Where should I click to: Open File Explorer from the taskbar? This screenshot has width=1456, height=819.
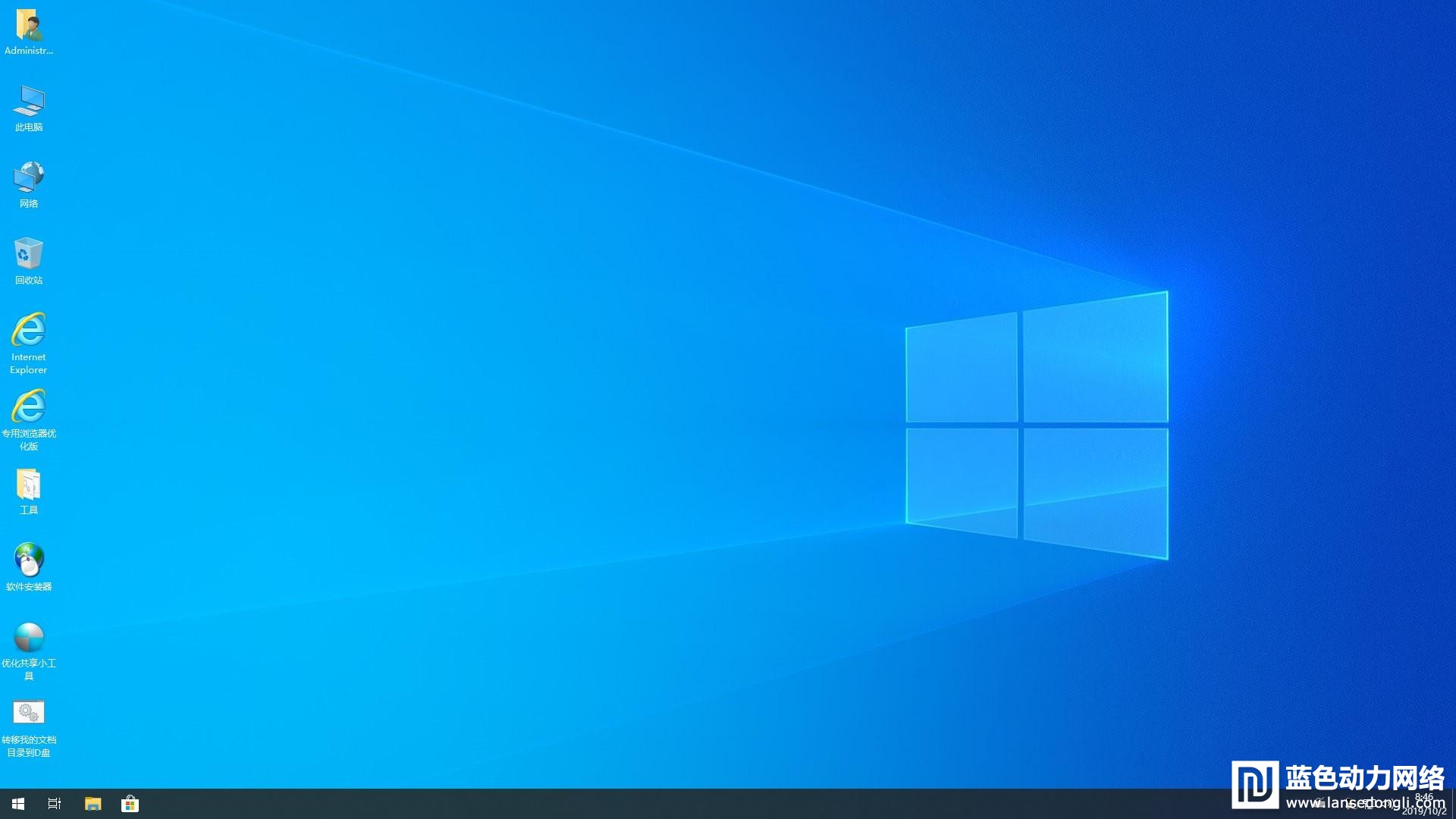click(93, 804)
